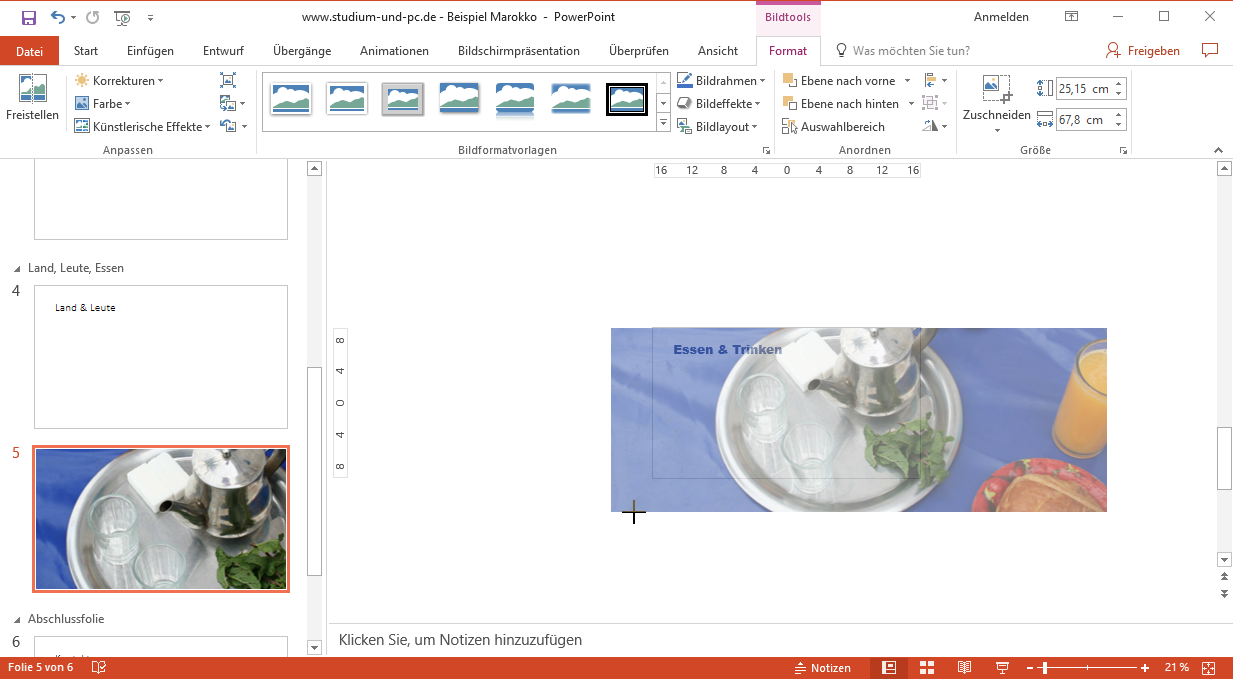The width and height of the screenshot is (1233, 679).
Task: Open the Farbe dropdown
Action: point(102,104)
